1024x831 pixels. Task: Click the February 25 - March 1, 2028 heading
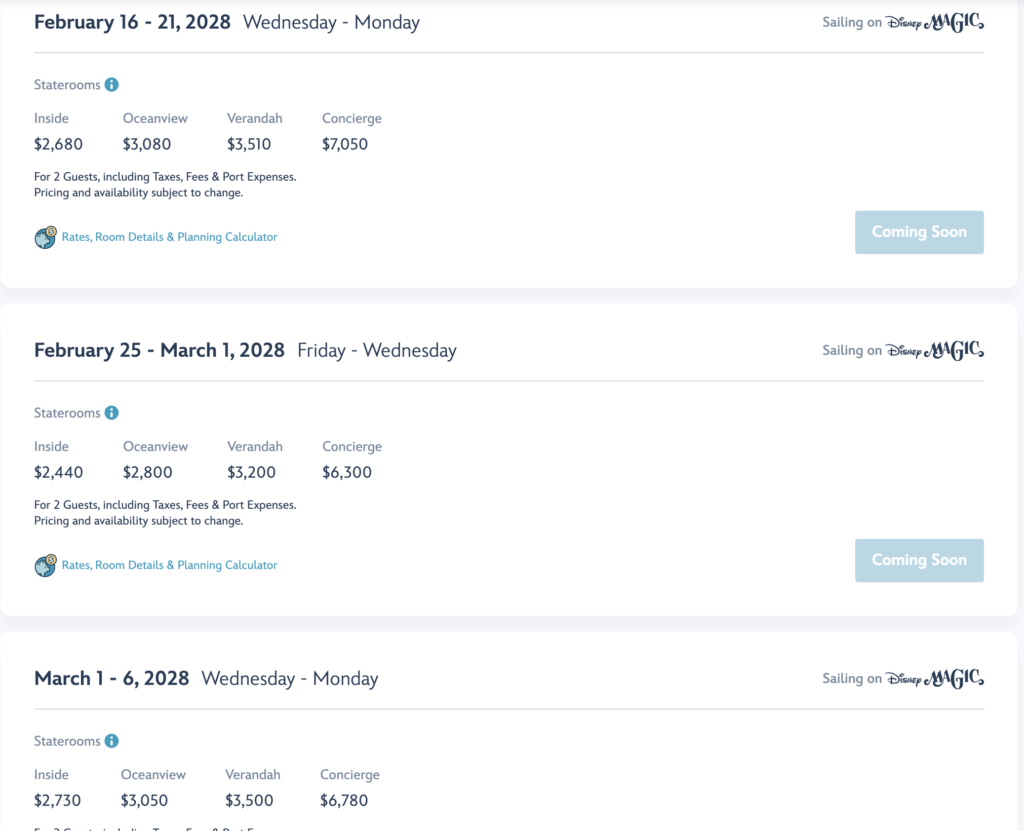[159, 350]
